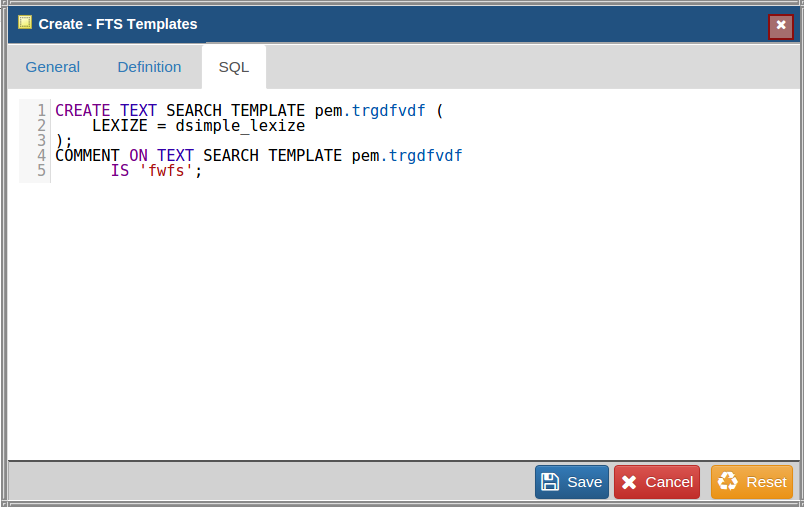Click the dsimple_lexize text in the SQL

tap(240, 126)
